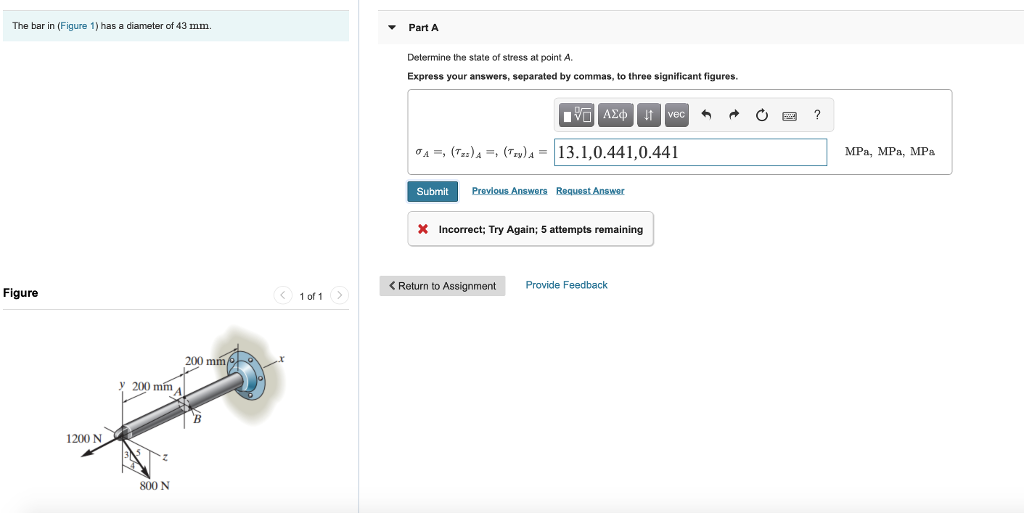Screen dimensions: 1024x513
Task: Open equation editor help question mark
Action: 817,115
